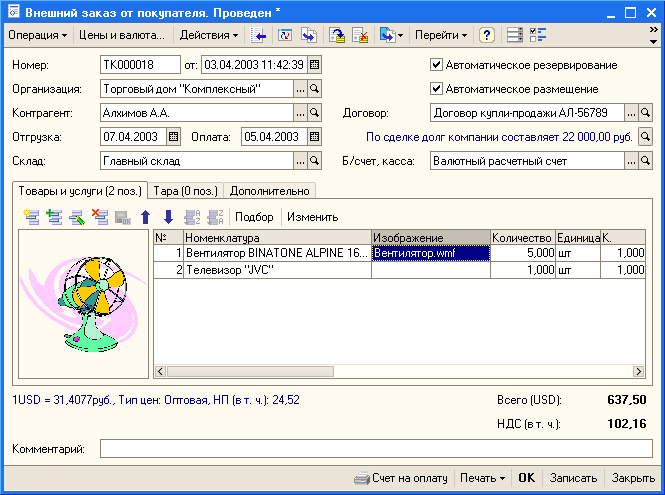Viewport: 665px width, 495px height.
Task: Click the delete row icon with red cross
Action: point(100,216)
